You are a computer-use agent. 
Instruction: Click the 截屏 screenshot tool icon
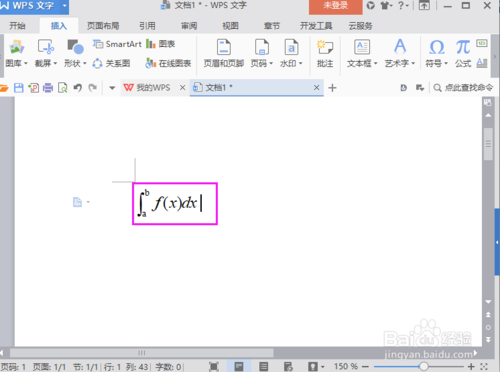tap(46, 47)
